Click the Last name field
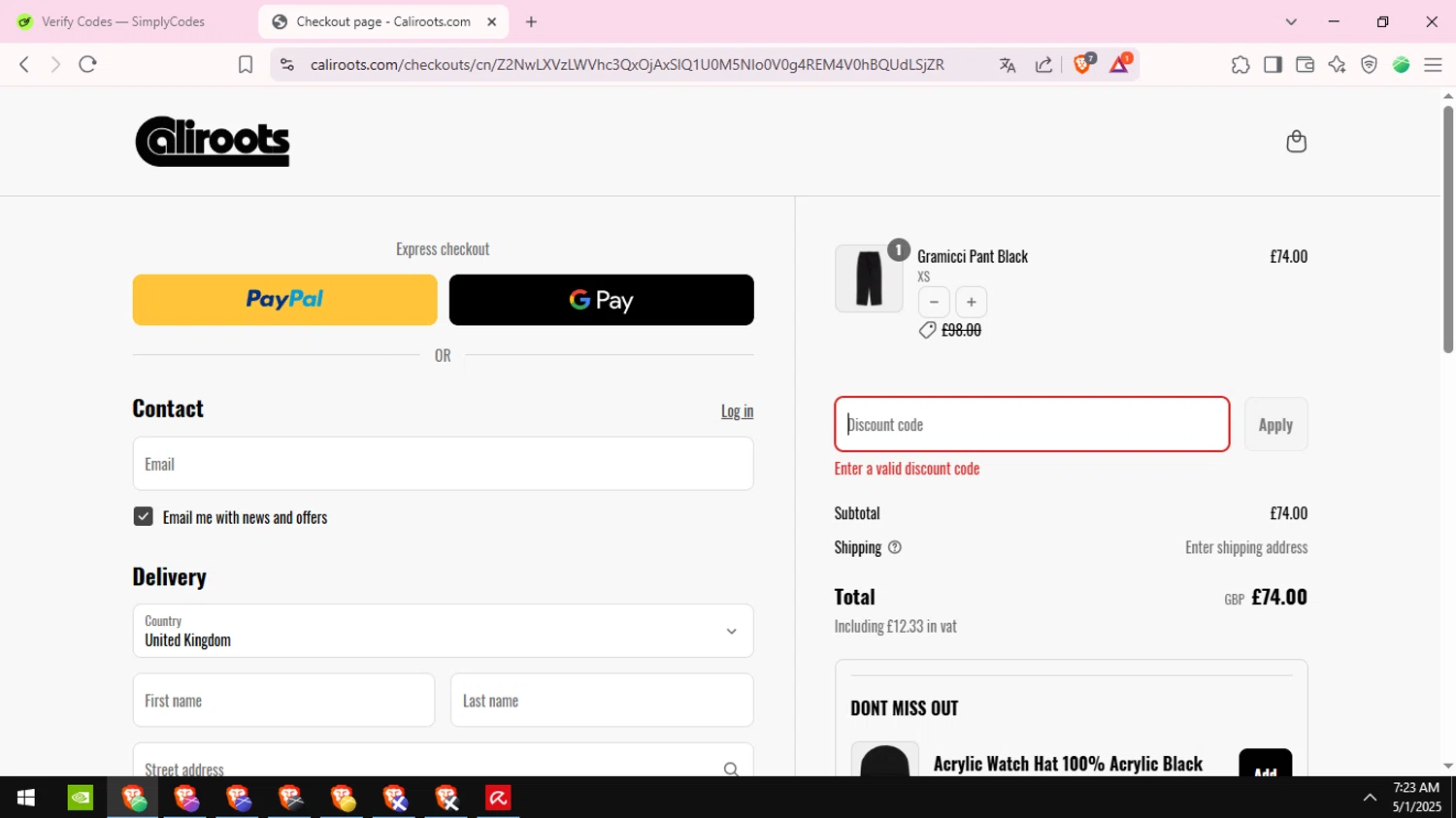This screenshot has height=818, width=1456. (602, 700)
